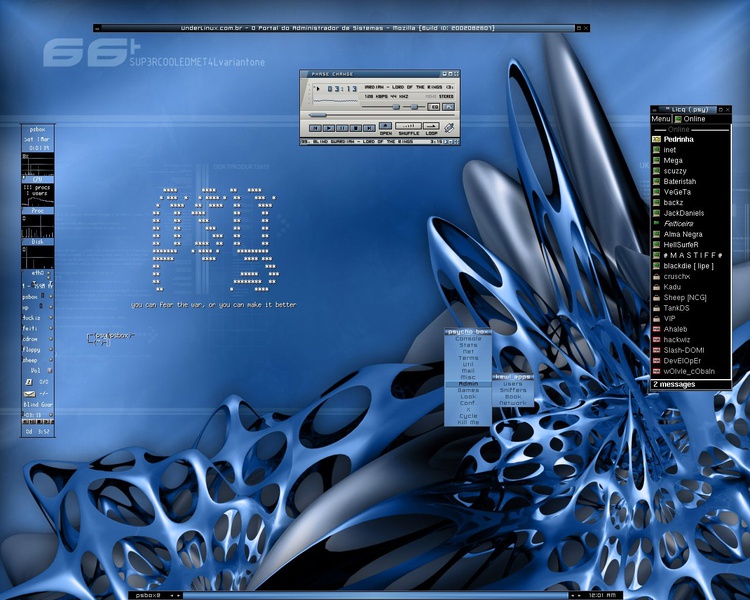Screen dimensions: 750x600
Task: Start playback with the player's Play button
Action: pyautogui.click(x=329, y=128)
